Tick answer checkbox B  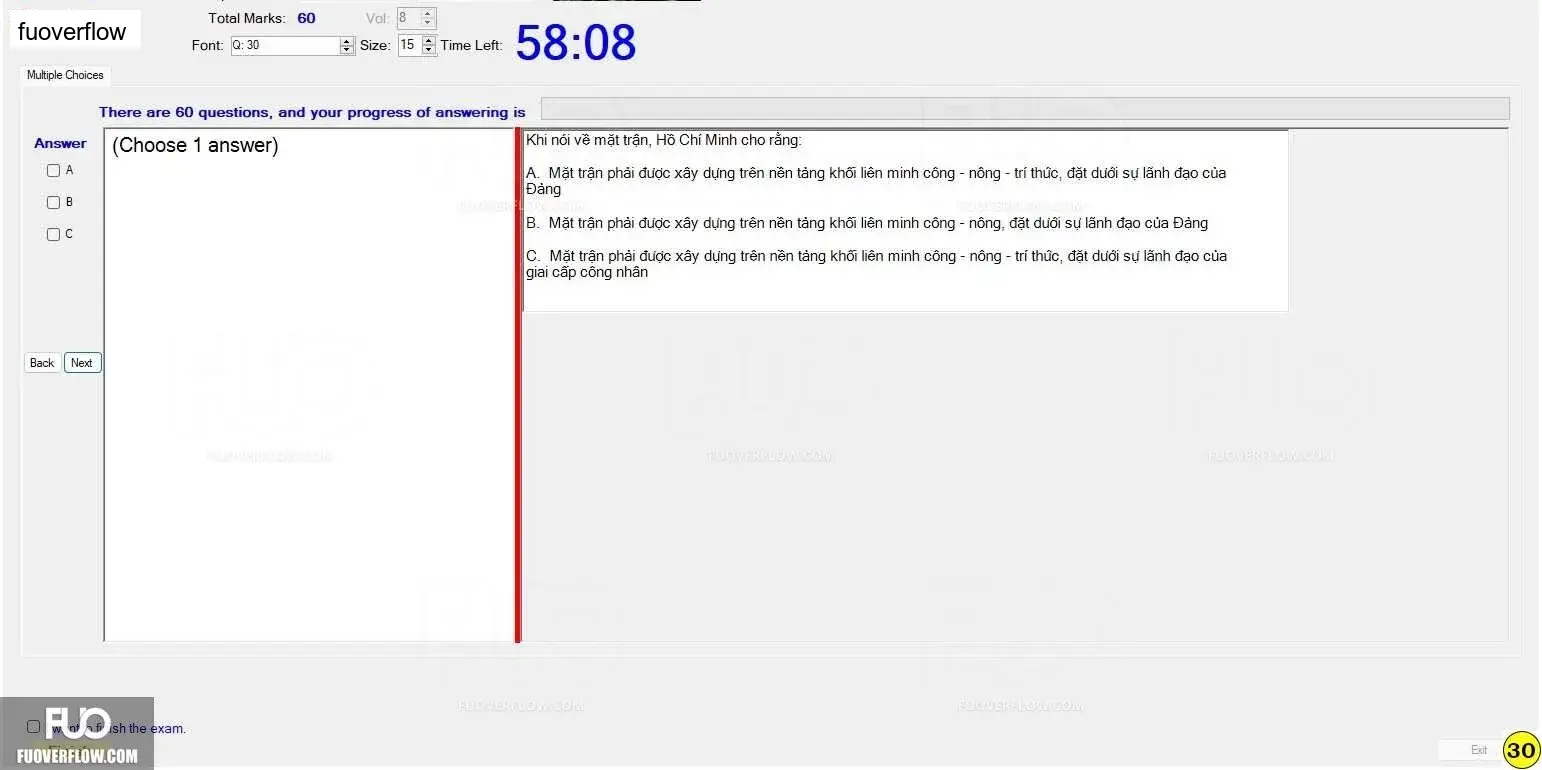pos(54,203)
